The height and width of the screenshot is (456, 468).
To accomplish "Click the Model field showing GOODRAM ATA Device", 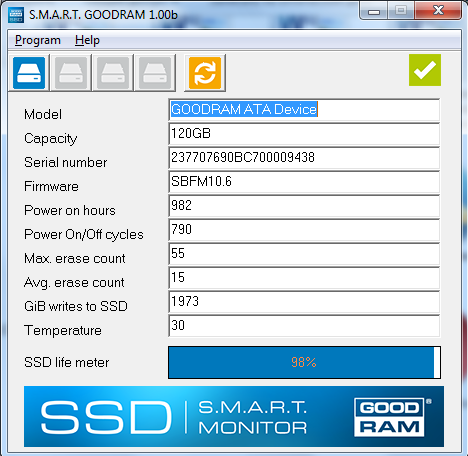I will point(304,109).
